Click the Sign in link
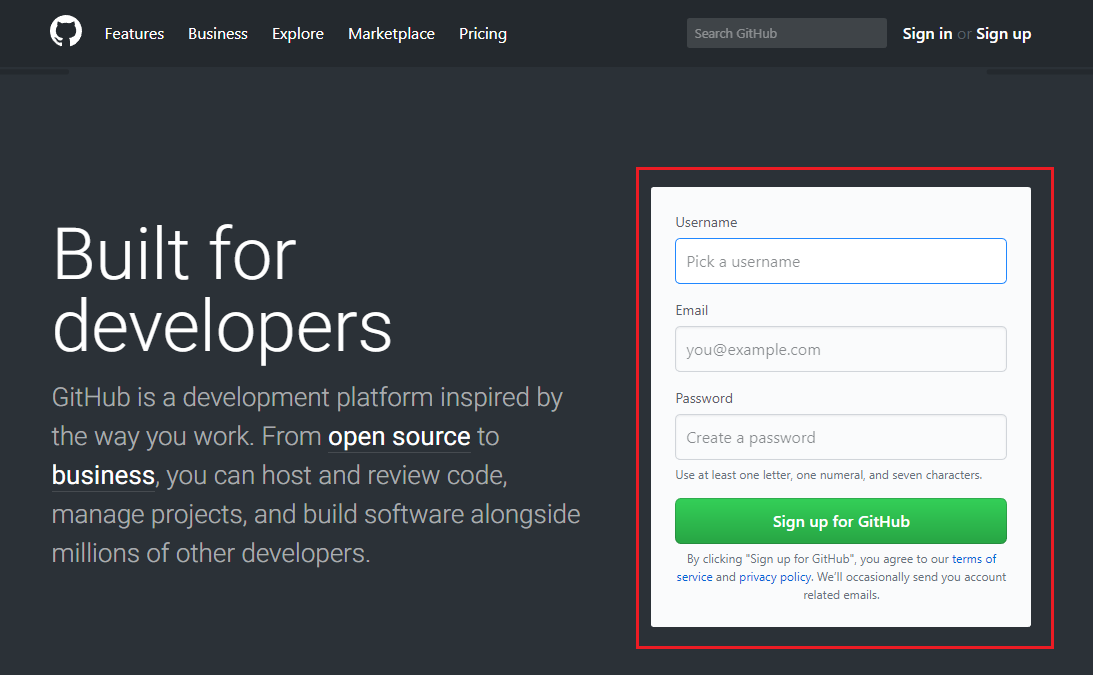Image resolution: width=1093 pixels, height=675 pixels. (x=927, y=33)
